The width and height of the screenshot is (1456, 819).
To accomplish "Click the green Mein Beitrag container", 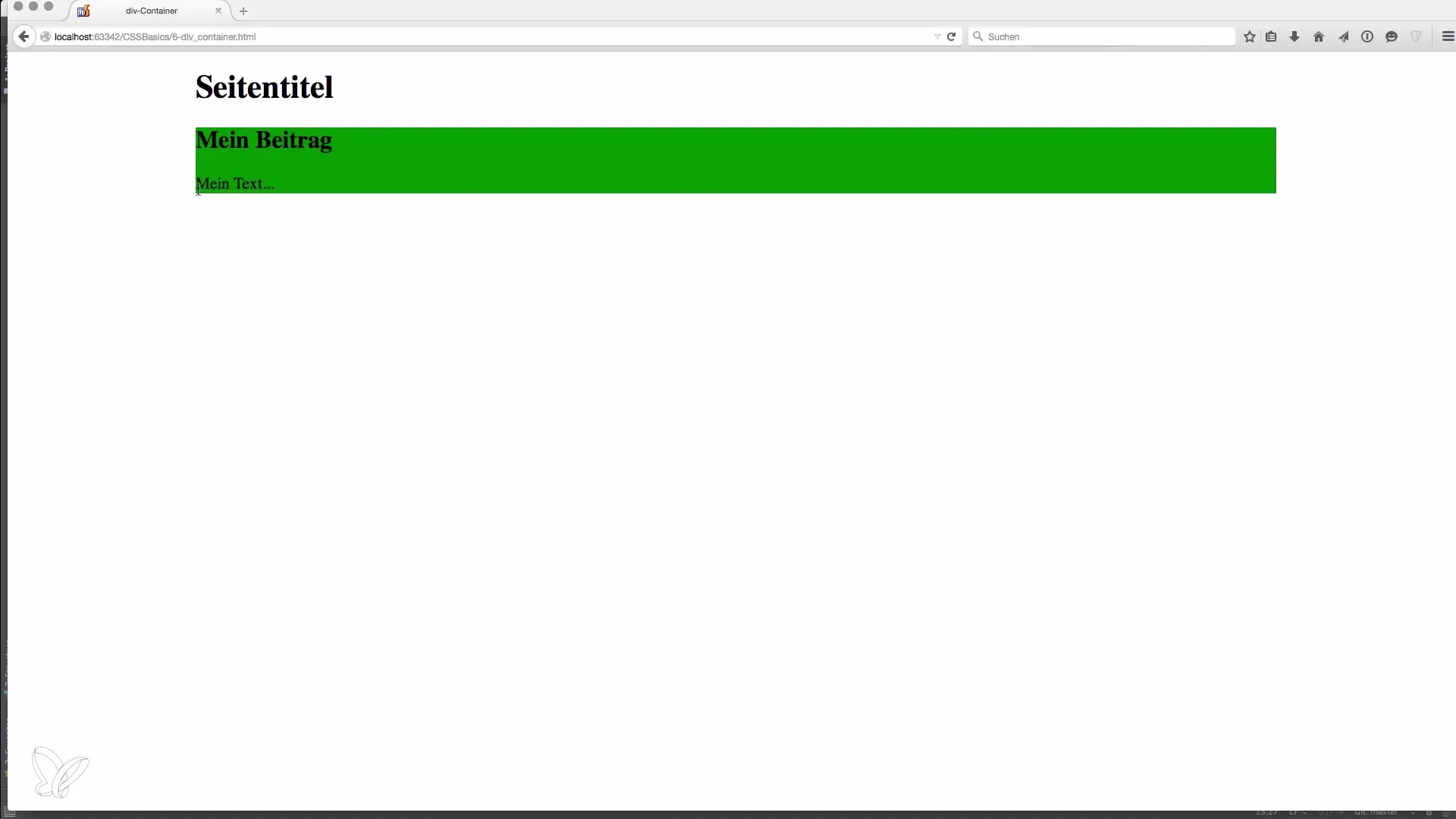I will 736,160.
